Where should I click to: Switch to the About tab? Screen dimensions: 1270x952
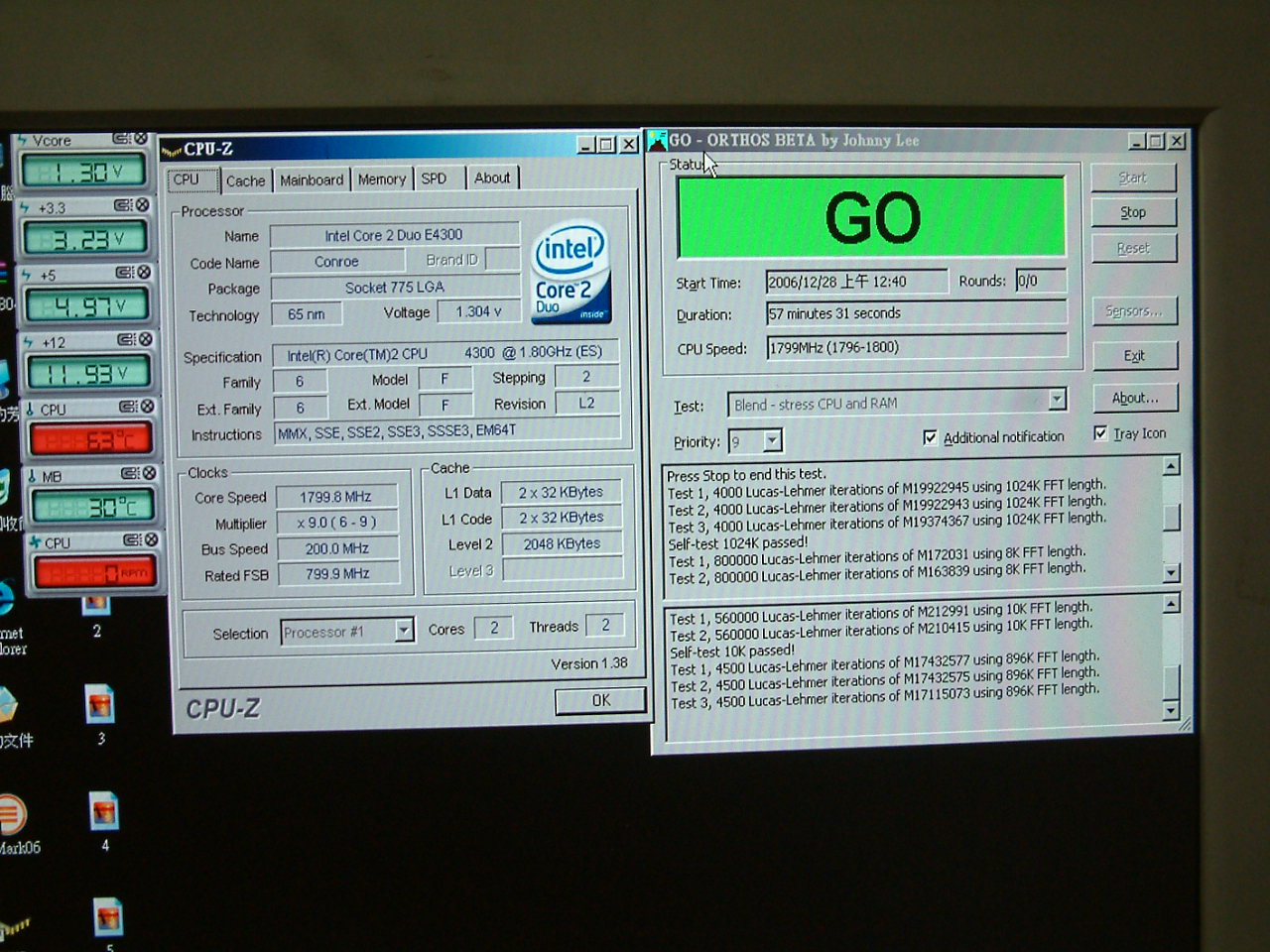point(492,178)
